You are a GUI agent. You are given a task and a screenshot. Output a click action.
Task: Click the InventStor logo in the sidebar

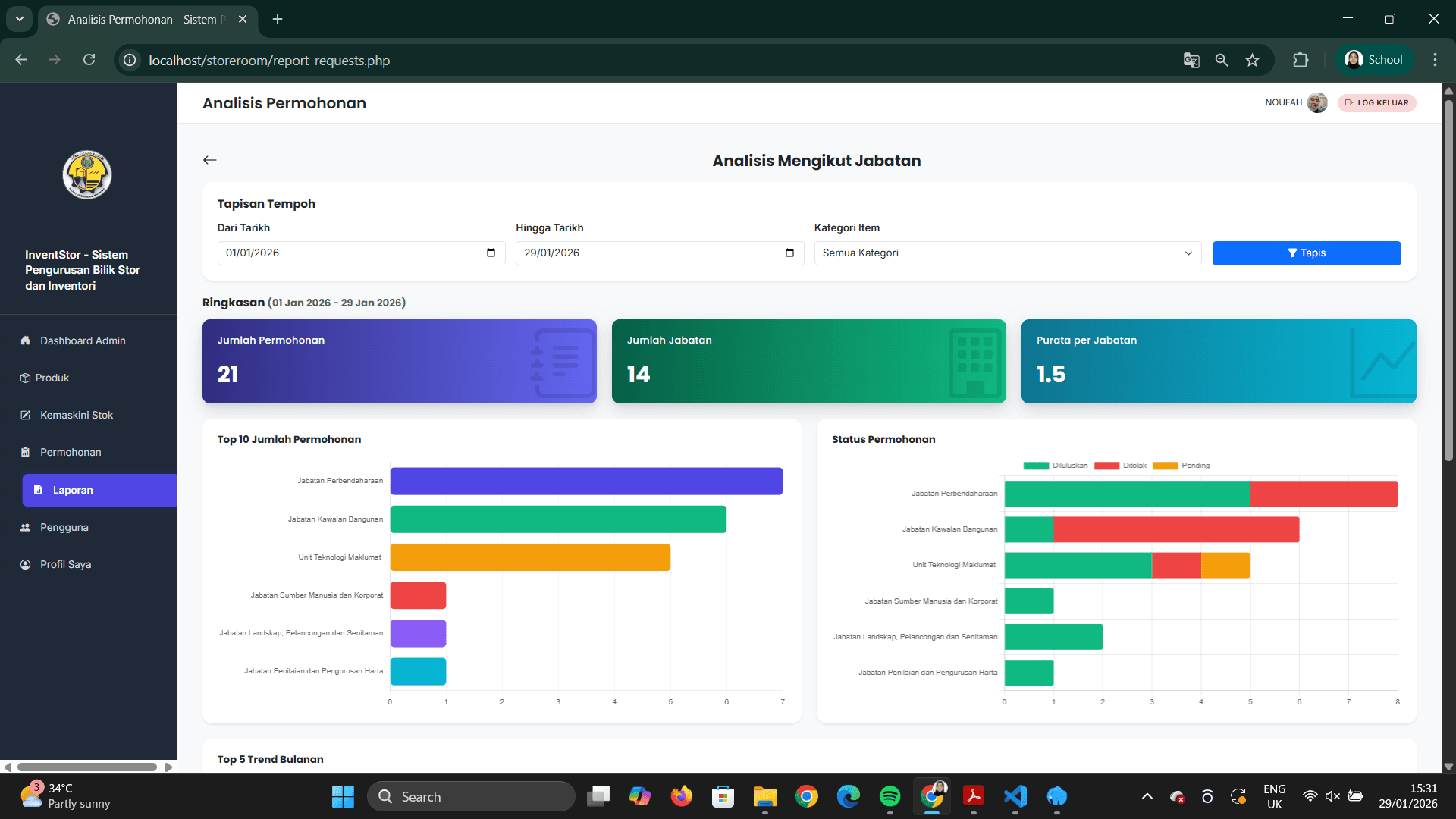[x=87, y=174]
